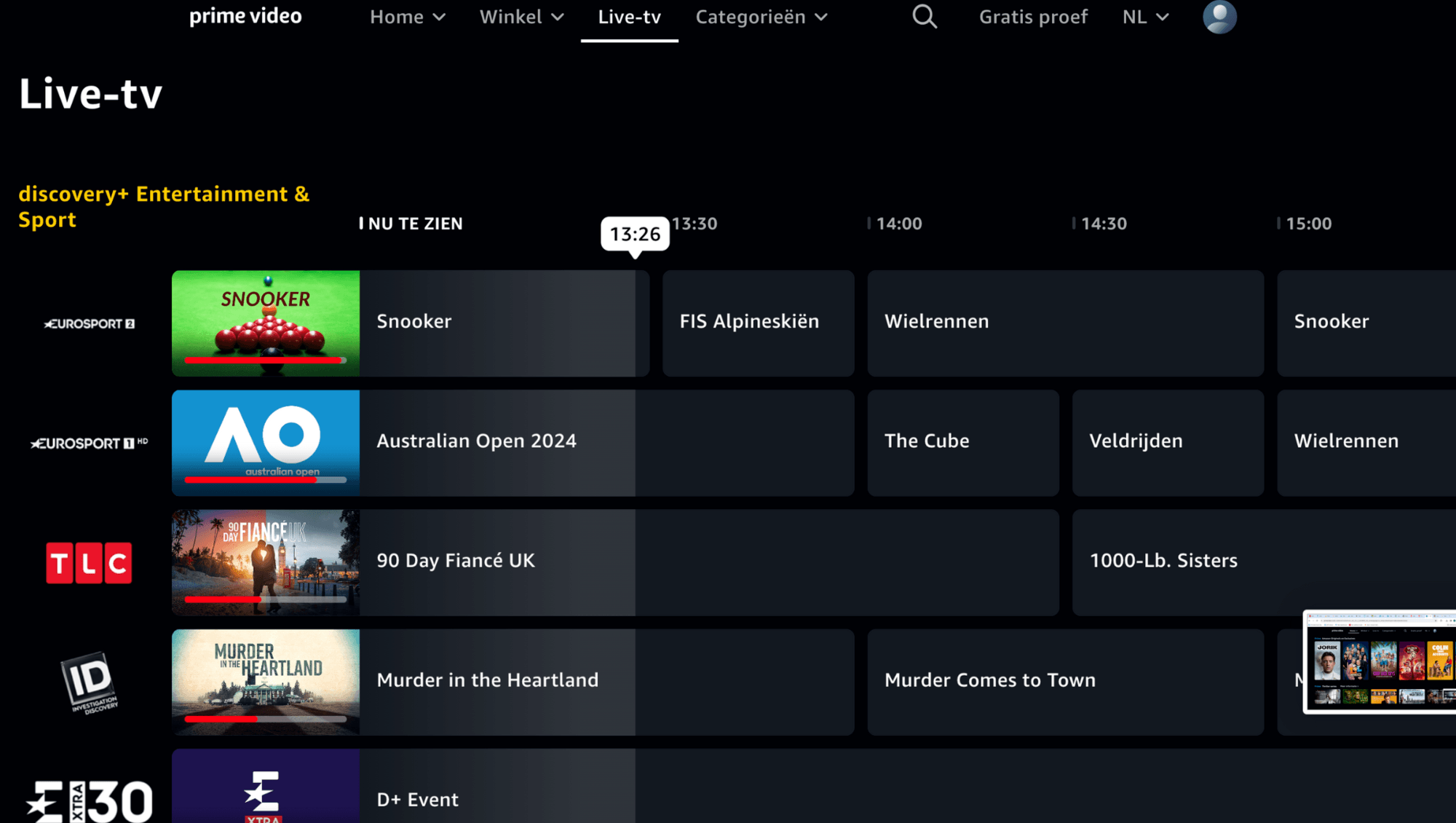This screenshot has width=1456, height=823.
Task: Open the live Snooker program cell
Action: [504, 323]
